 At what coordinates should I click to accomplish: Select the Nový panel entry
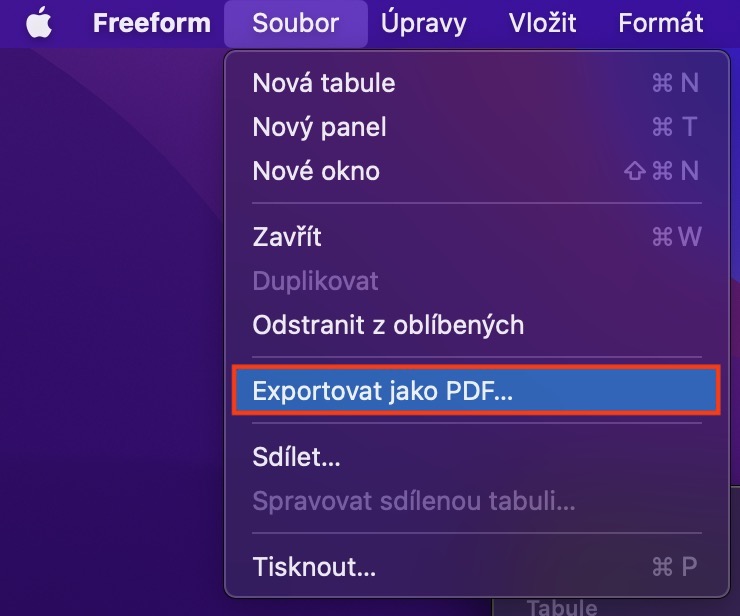(319, 127)
